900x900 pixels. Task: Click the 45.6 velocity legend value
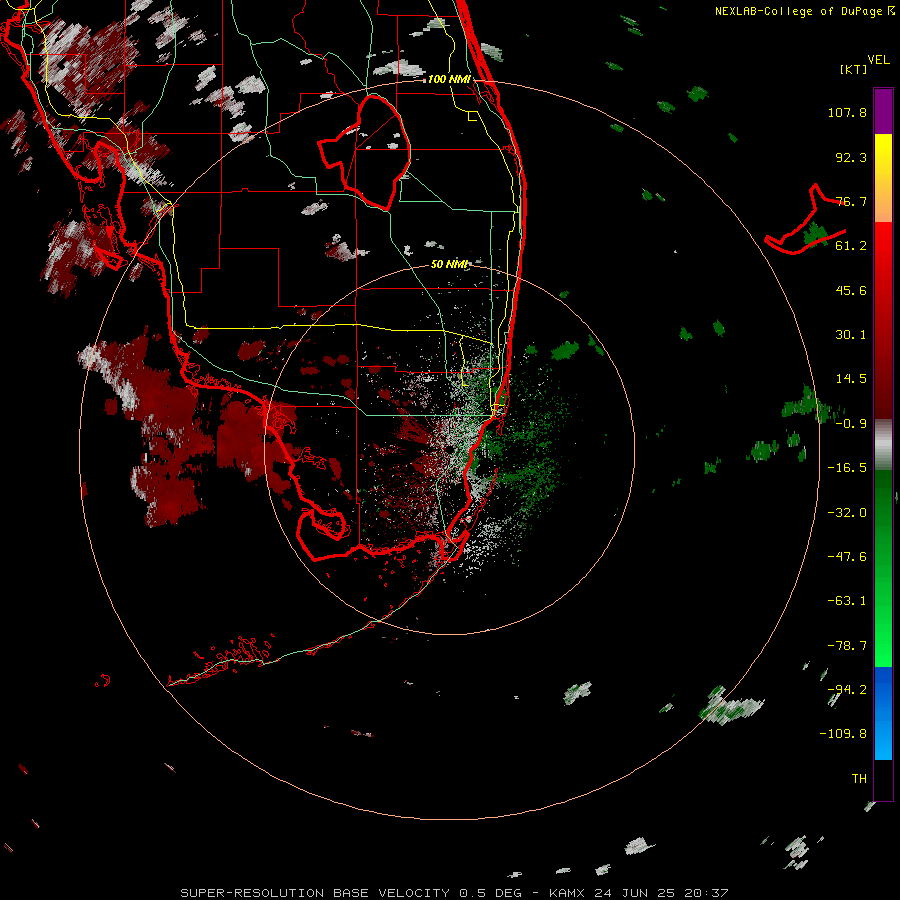point(851,290)
